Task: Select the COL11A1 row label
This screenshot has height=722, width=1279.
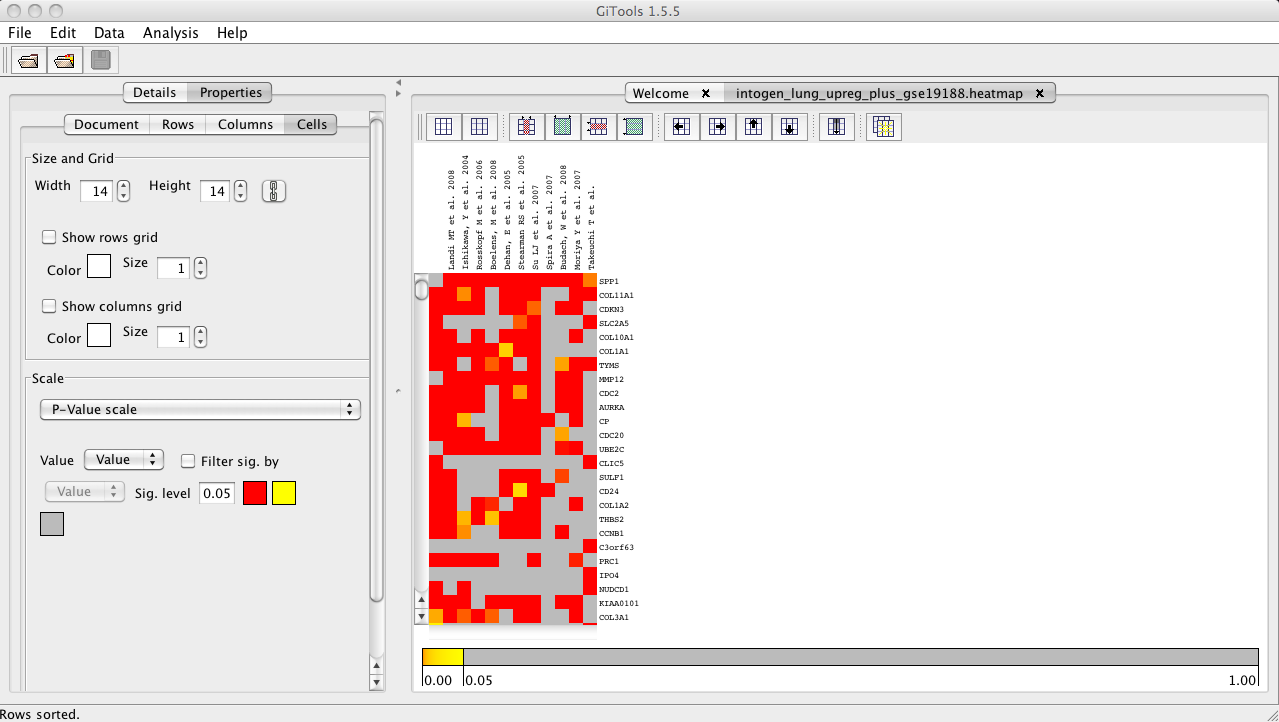Action: coord(615,296)
